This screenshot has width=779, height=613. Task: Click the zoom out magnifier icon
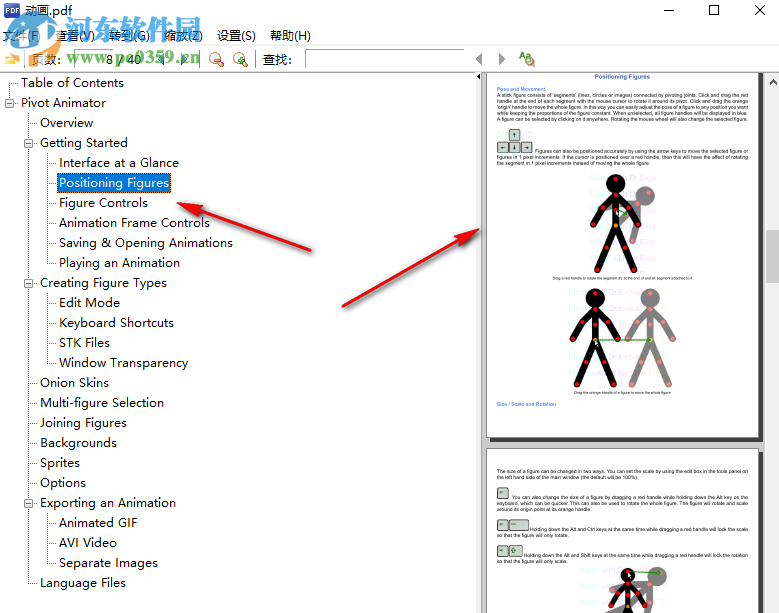(x=216, y=60)
